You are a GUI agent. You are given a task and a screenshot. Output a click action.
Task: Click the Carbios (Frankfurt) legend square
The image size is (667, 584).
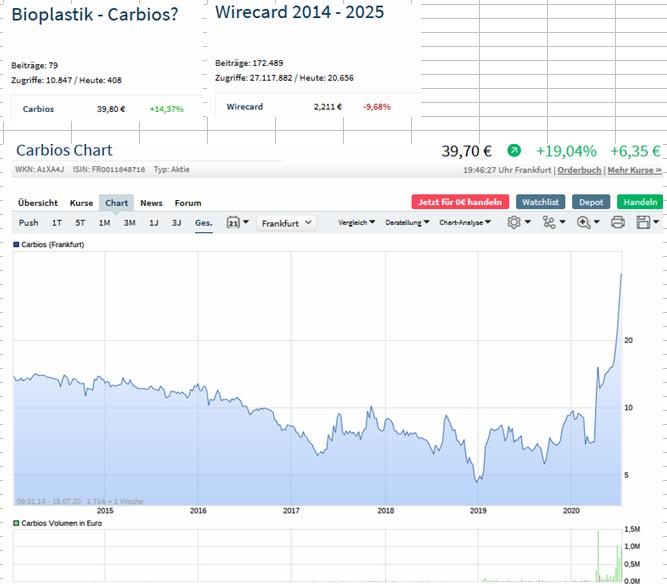pyautogui.click(x=16, y=245)
